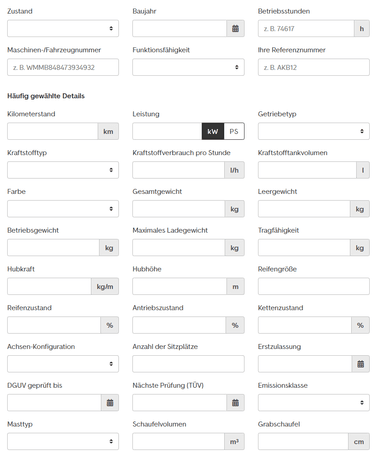Switch Leistung unit to PS

pos(234,131)
